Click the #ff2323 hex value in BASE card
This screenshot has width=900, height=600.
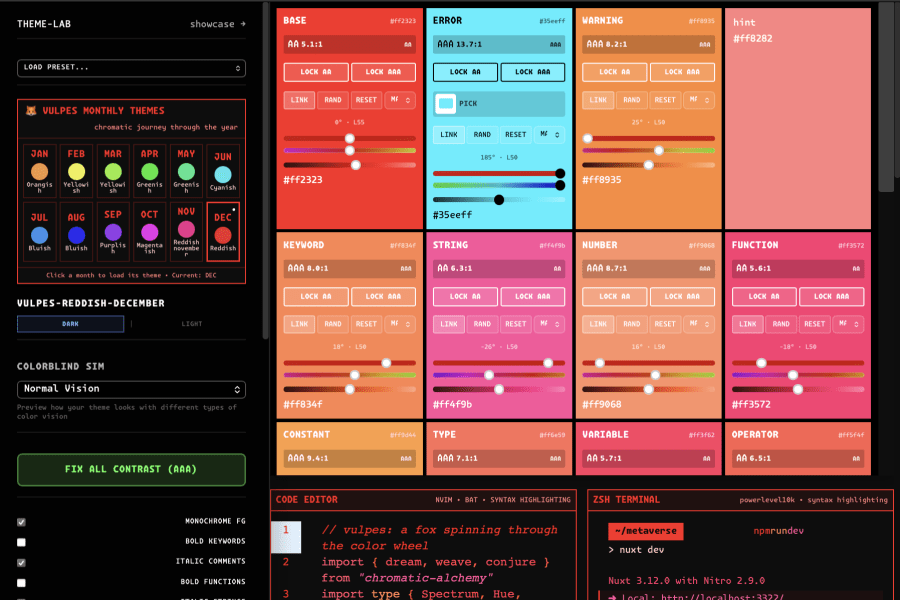302,180
